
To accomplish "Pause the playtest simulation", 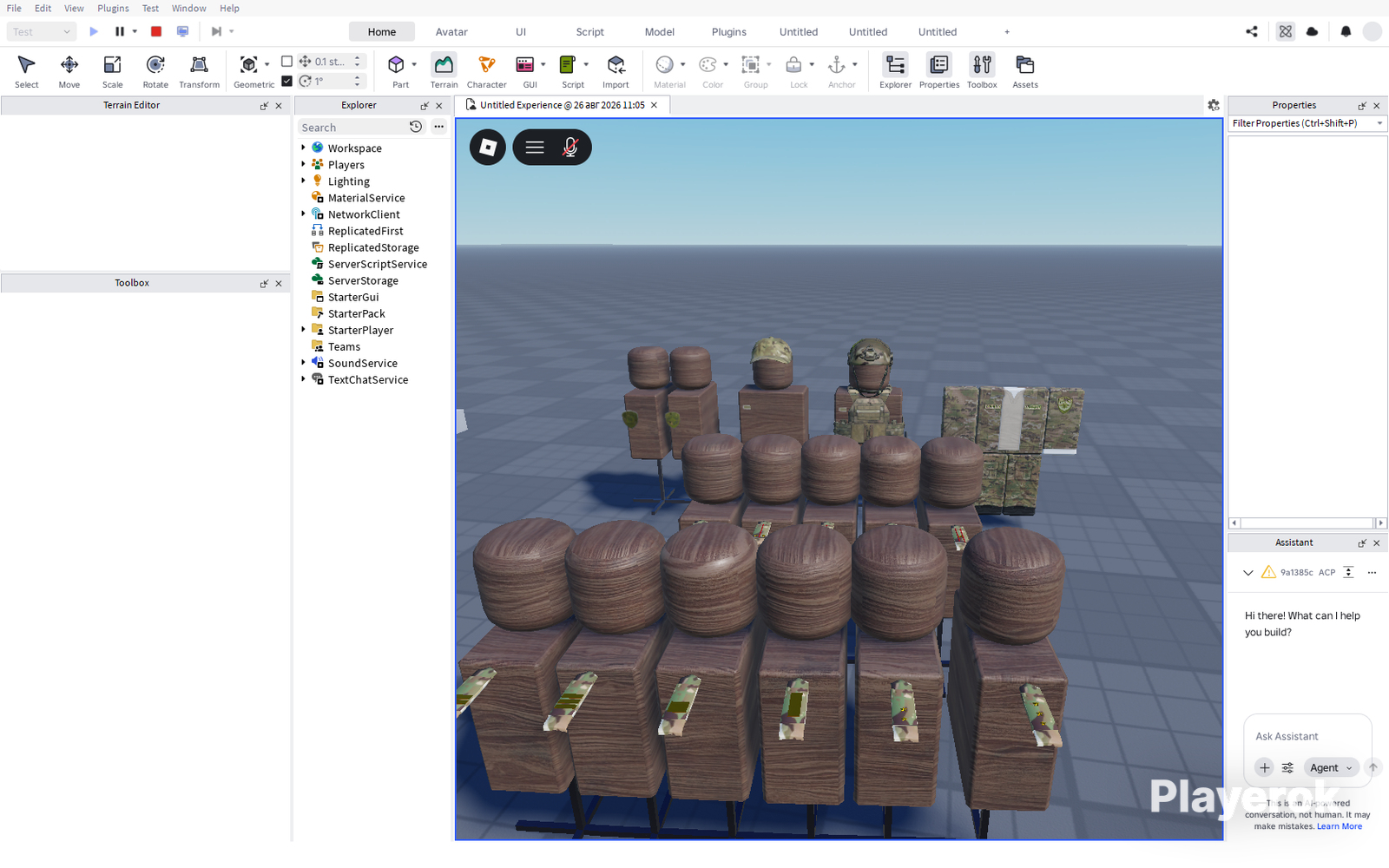I will click(120, 31).
